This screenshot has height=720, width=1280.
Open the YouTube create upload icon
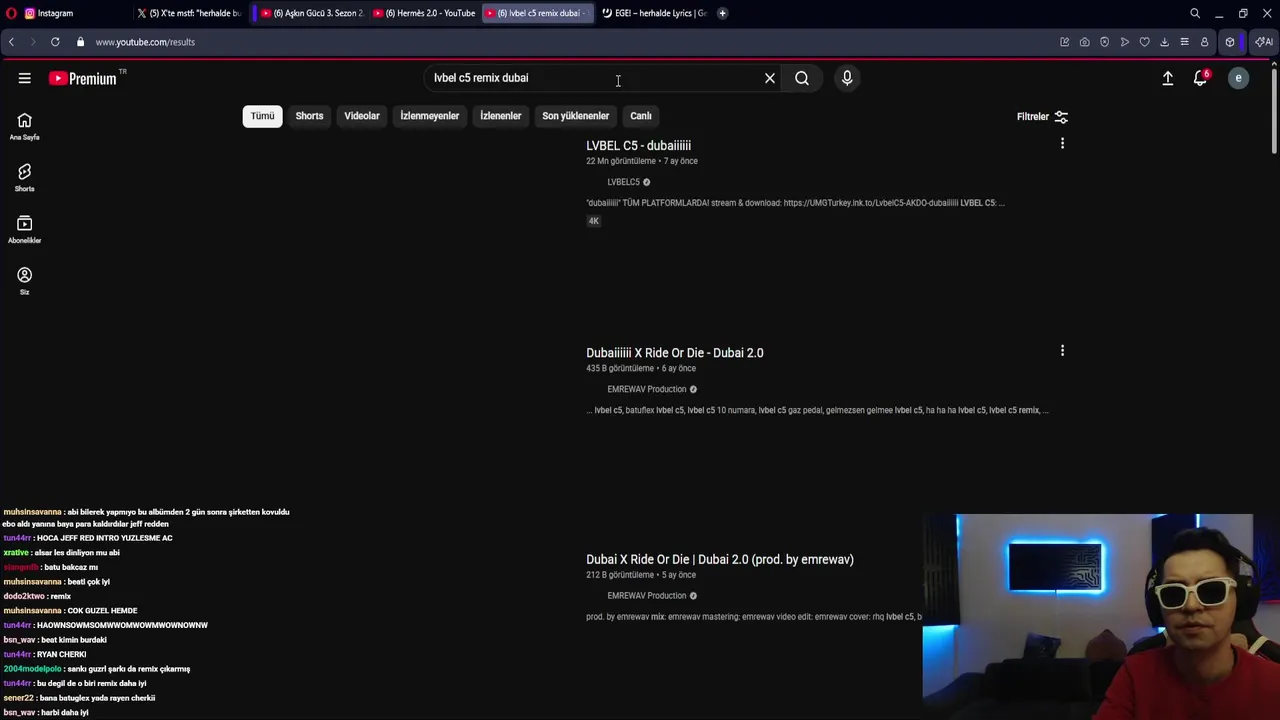point(1167,78)
